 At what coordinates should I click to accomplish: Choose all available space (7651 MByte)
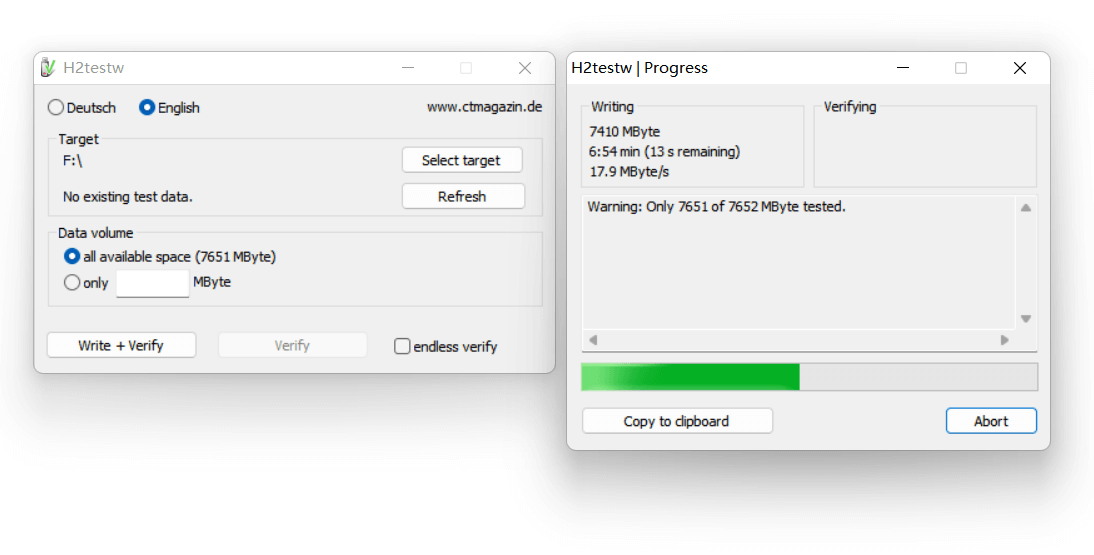(x=170, y=256)
